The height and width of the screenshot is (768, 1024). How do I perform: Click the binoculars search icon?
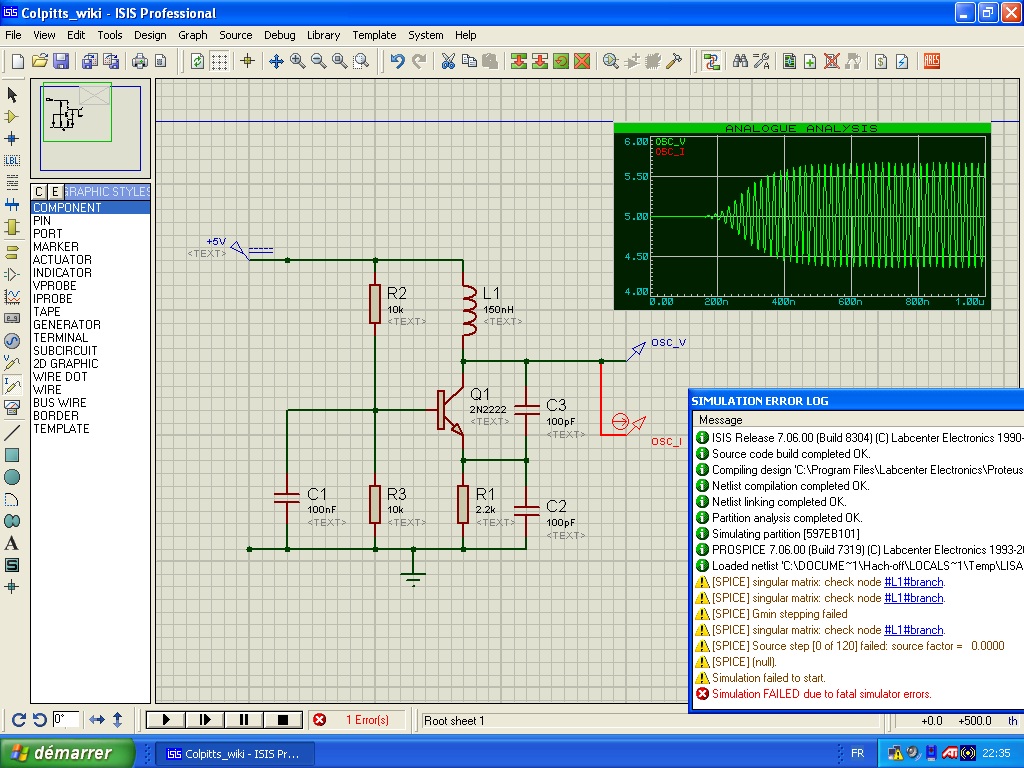tap(741, 61)
